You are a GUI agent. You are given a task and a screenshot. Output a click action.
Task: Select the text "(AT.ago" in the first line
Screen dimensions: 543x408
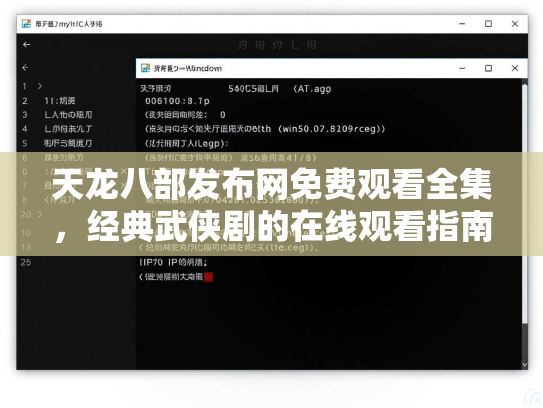pyautogui.click(x=312, y=89)
